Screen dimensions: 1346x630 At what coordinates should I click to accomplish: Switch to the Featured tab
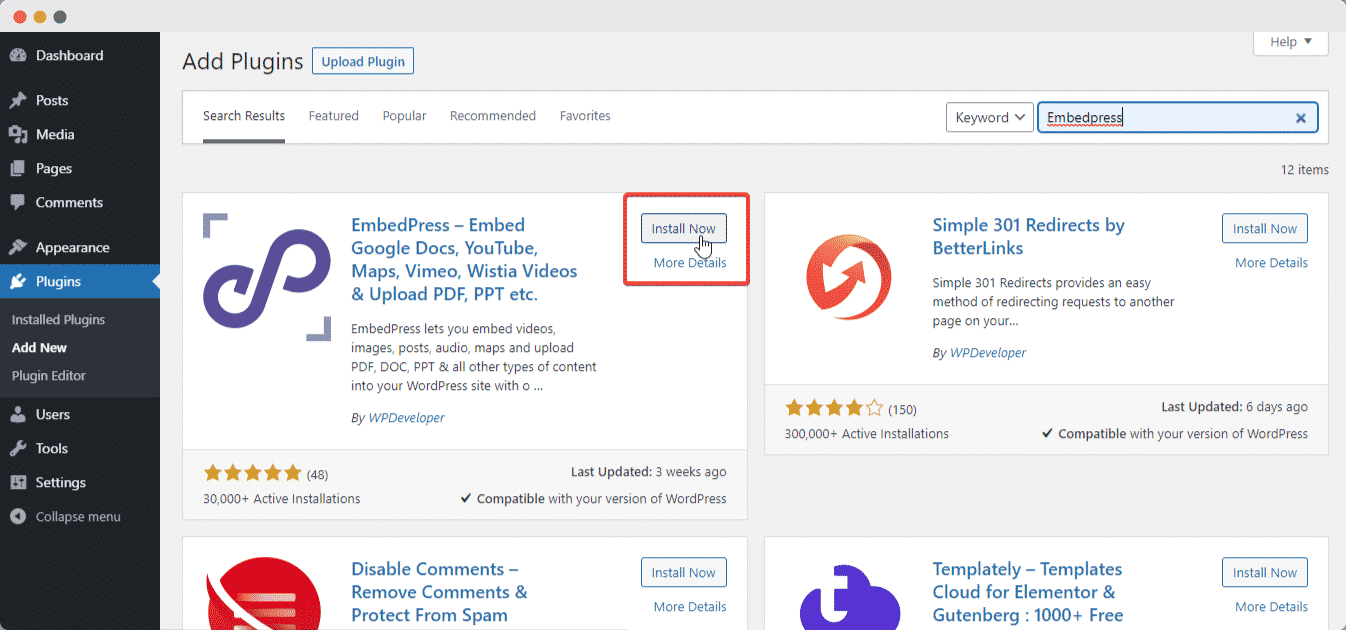click(333, 116)
